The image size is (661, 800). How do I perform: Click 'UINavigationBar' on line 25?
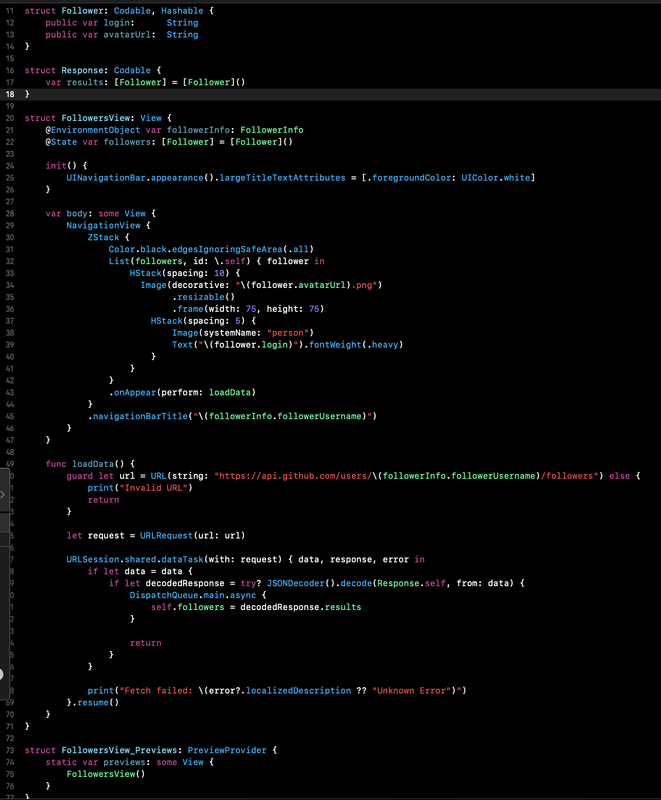click(x=106, y=178)
